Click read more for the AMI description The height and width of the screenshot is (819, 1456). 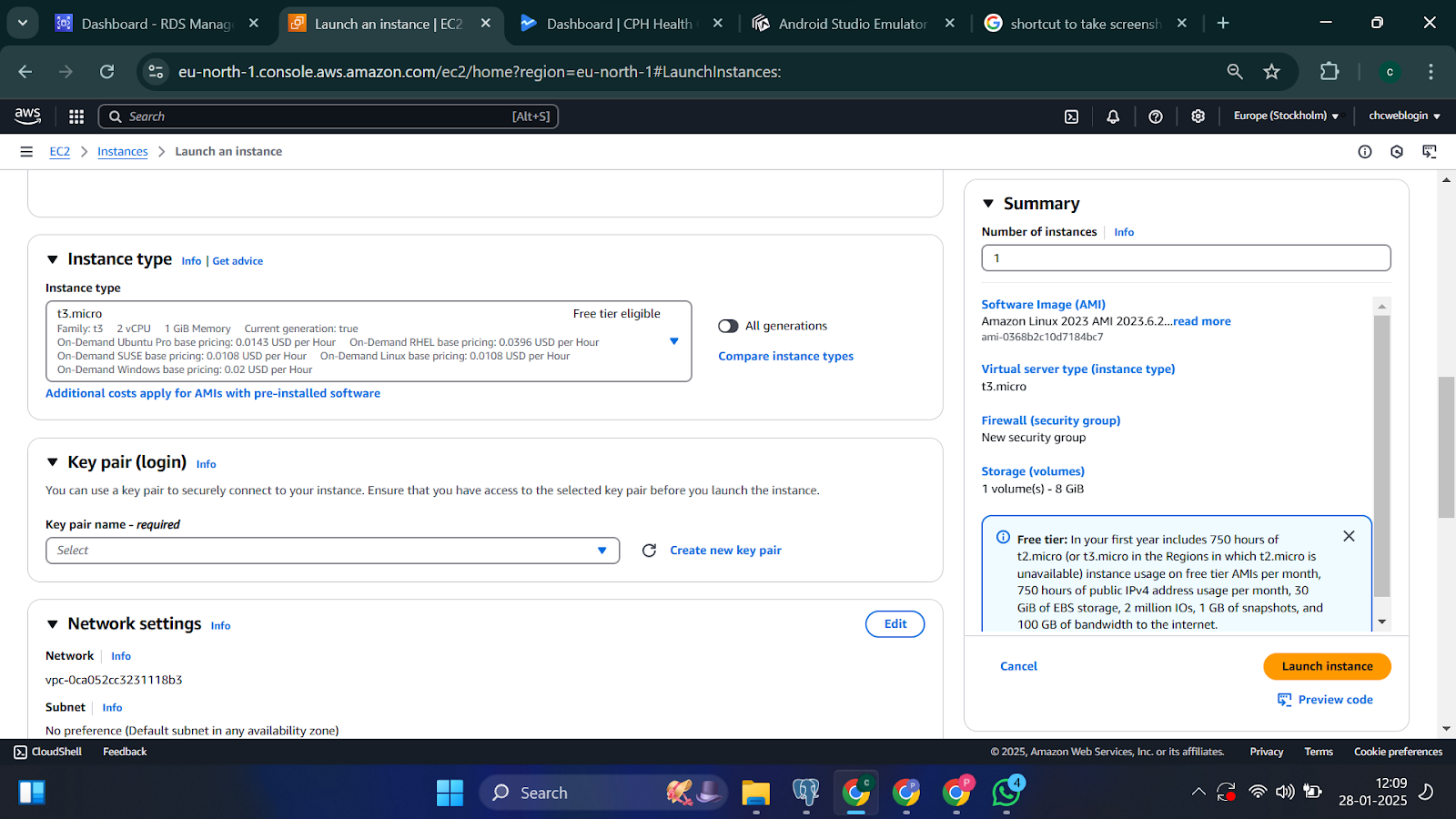click(x=1201, y=321)
